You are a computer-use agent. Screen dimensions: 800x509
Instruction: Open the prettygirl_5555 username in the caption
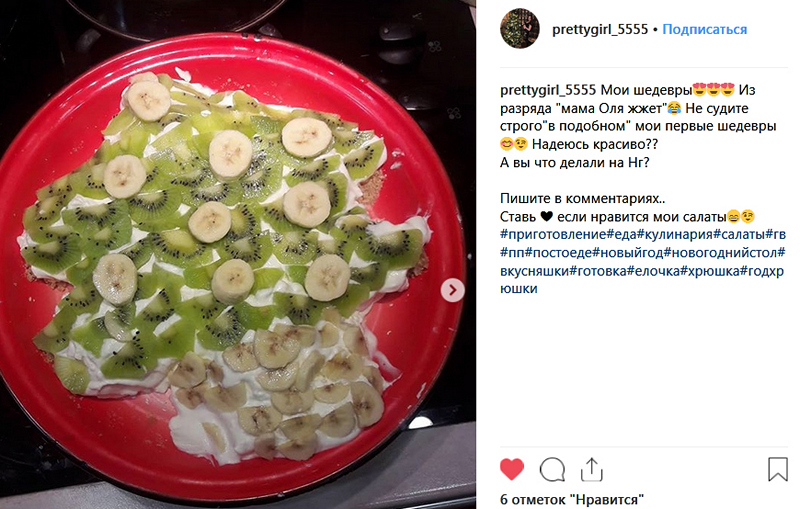[548, 90]
